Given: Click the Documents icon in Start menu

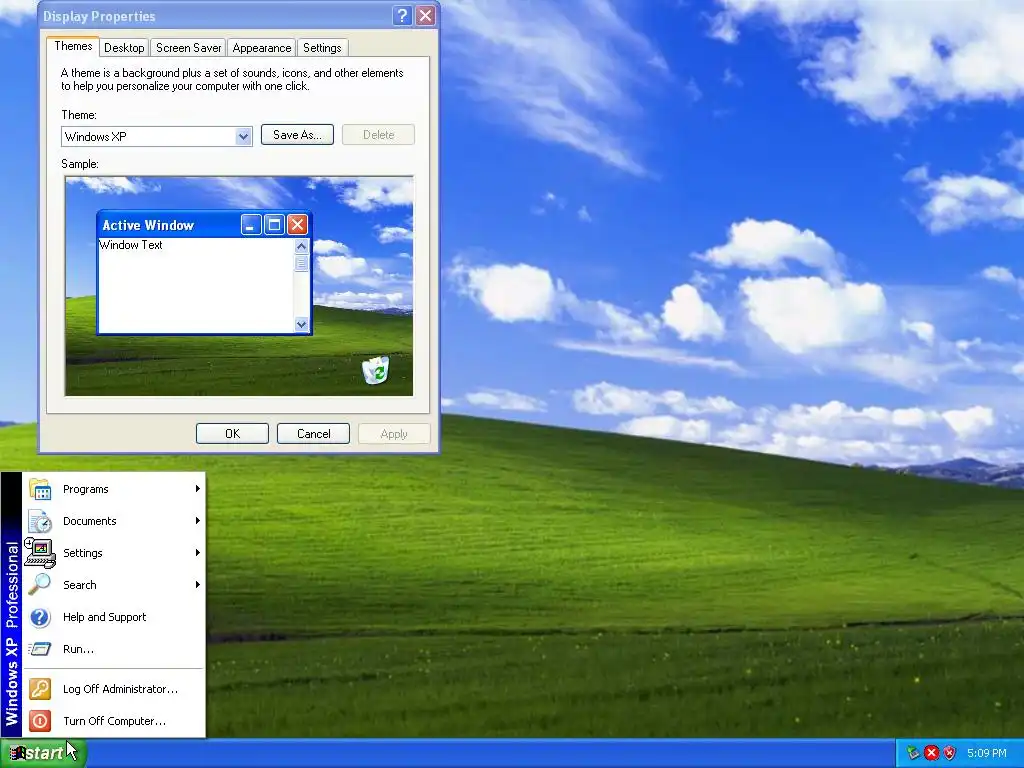Looking at the screenshot, I should pos(40,521).
